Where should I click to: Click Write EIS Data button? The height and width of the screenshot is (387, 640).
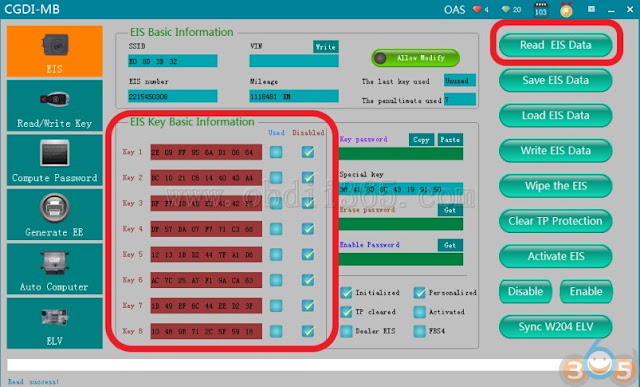(x=556, y=150)
